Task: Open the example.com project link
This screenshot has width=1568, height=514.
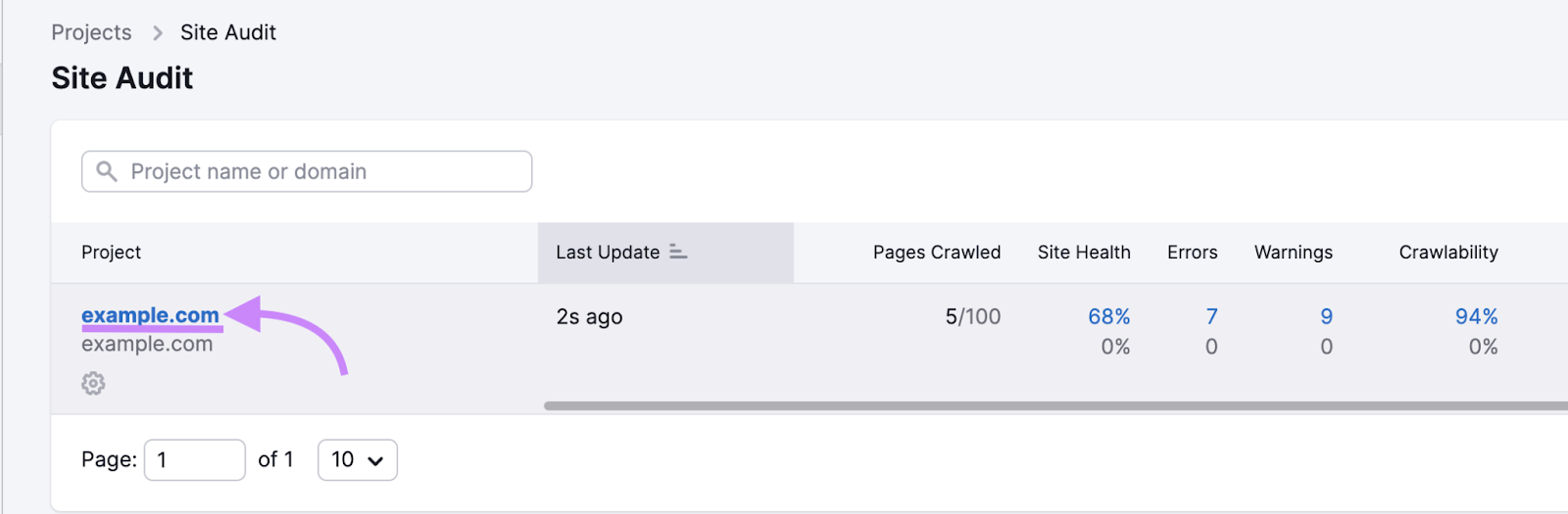Action: click(x=150, y=315)
